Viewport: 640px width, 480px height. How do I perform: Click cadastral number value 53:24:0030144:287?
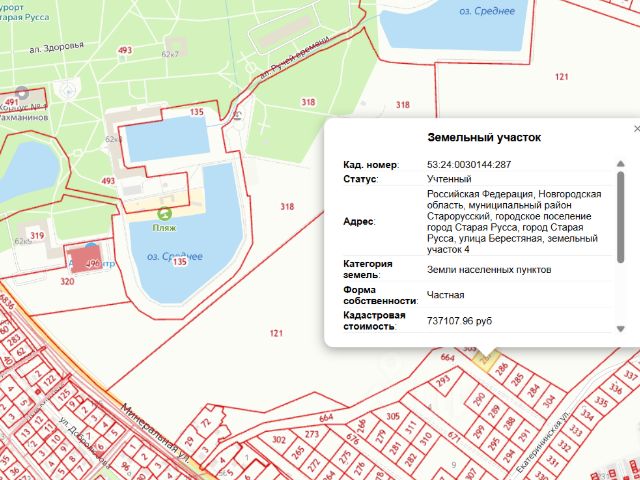(x=469, y=165)
